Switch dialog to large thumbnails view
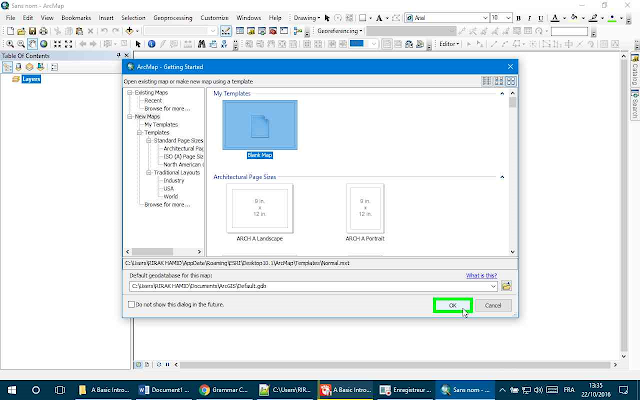Image resolution: width=640 pixels, height=400 pixels. 511,81
